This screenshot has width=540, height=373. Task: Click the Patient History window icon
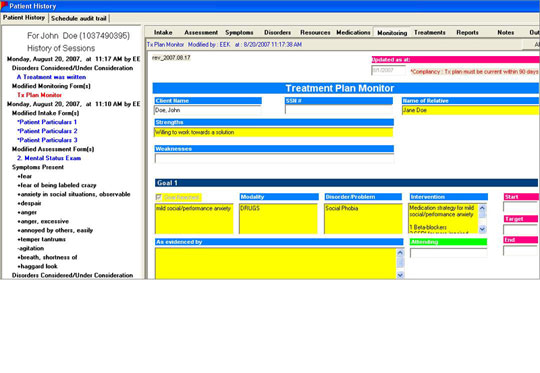pyautogui.click(x=4, y=5)
